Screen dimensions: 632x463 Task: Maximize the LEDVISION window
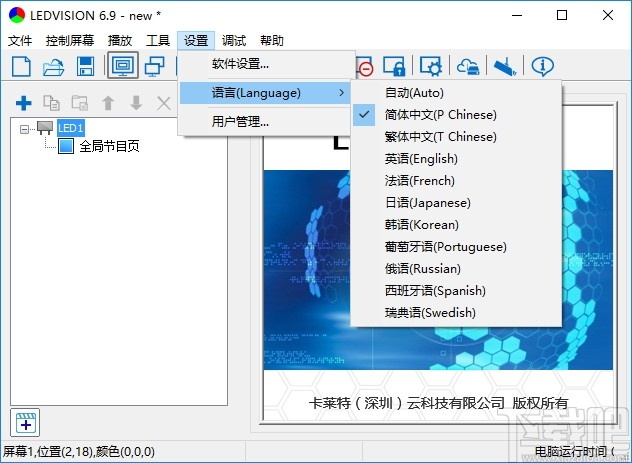point(562,15)
